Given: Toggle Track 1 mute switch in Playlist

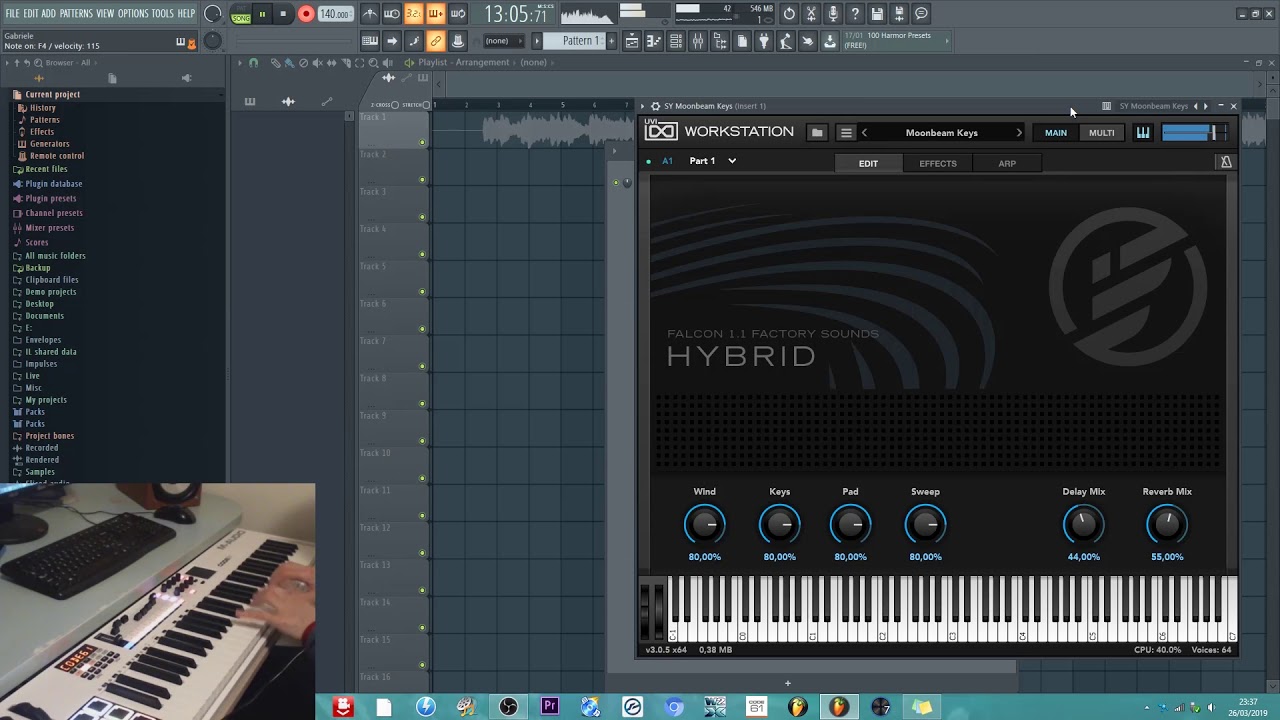Looking at the screenshot, I should 422,142.
